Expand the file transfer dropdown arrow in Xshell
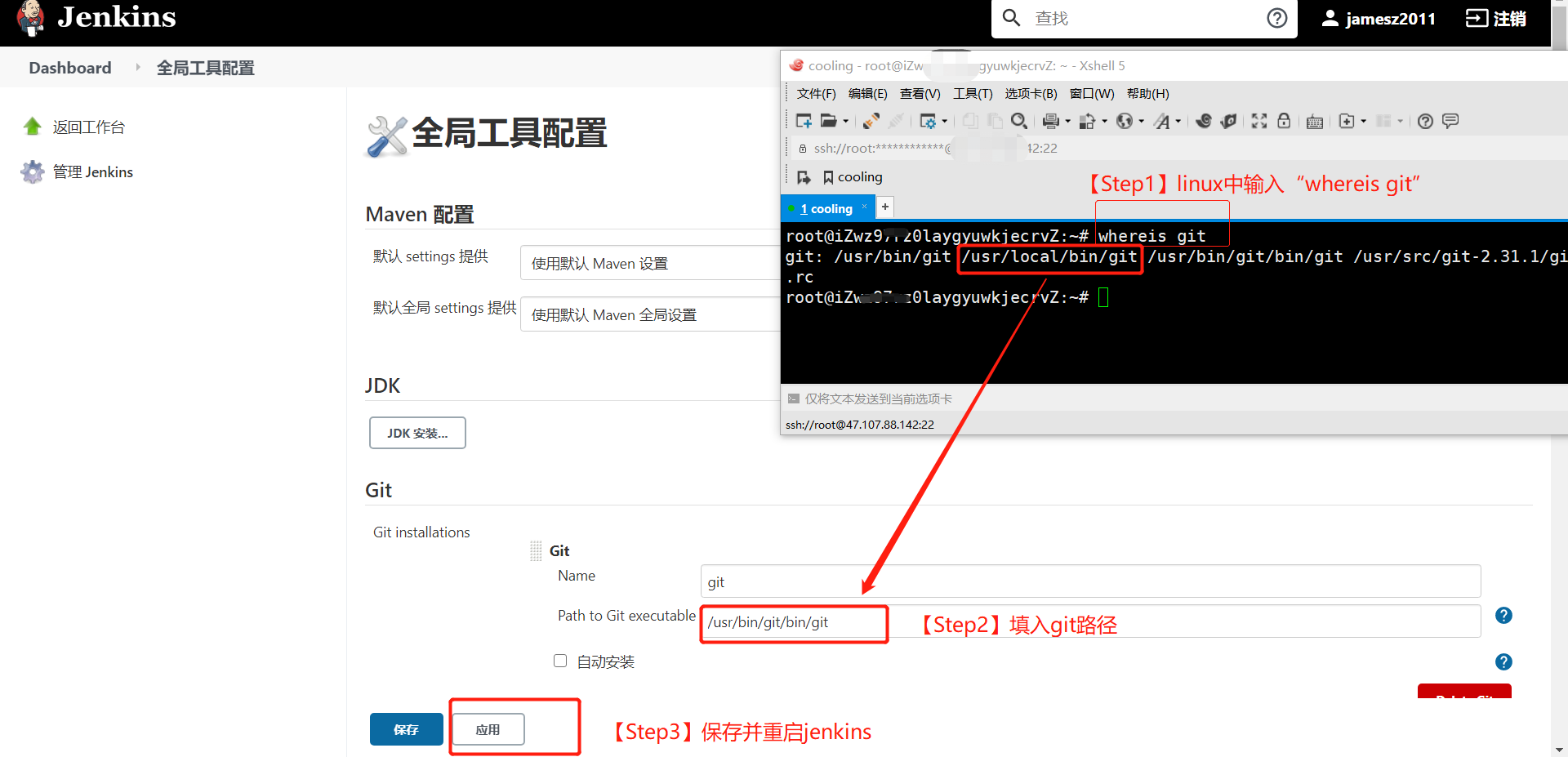This screenshot has height=757, width=1568. pyautogui.click(x=1104, y=122)
